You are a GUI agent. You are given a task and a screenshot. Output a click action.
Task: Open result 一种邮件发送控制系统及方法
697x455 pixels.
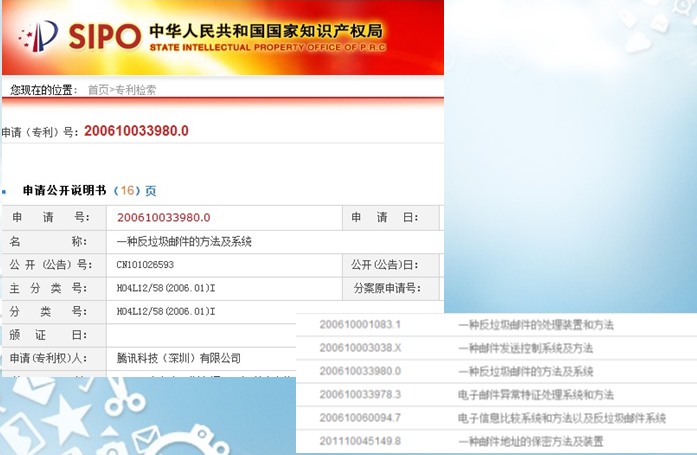pyautogui.click(x=524, y=349)
